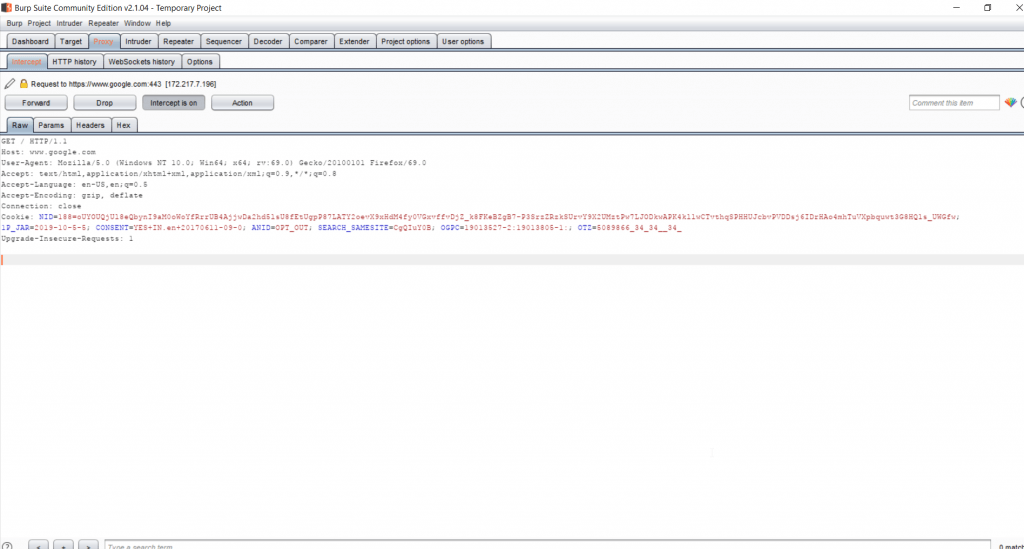The height and width of the screenshot is (549, 1024).
Task: Click the User-Agent header line
Action: point(214,163)
